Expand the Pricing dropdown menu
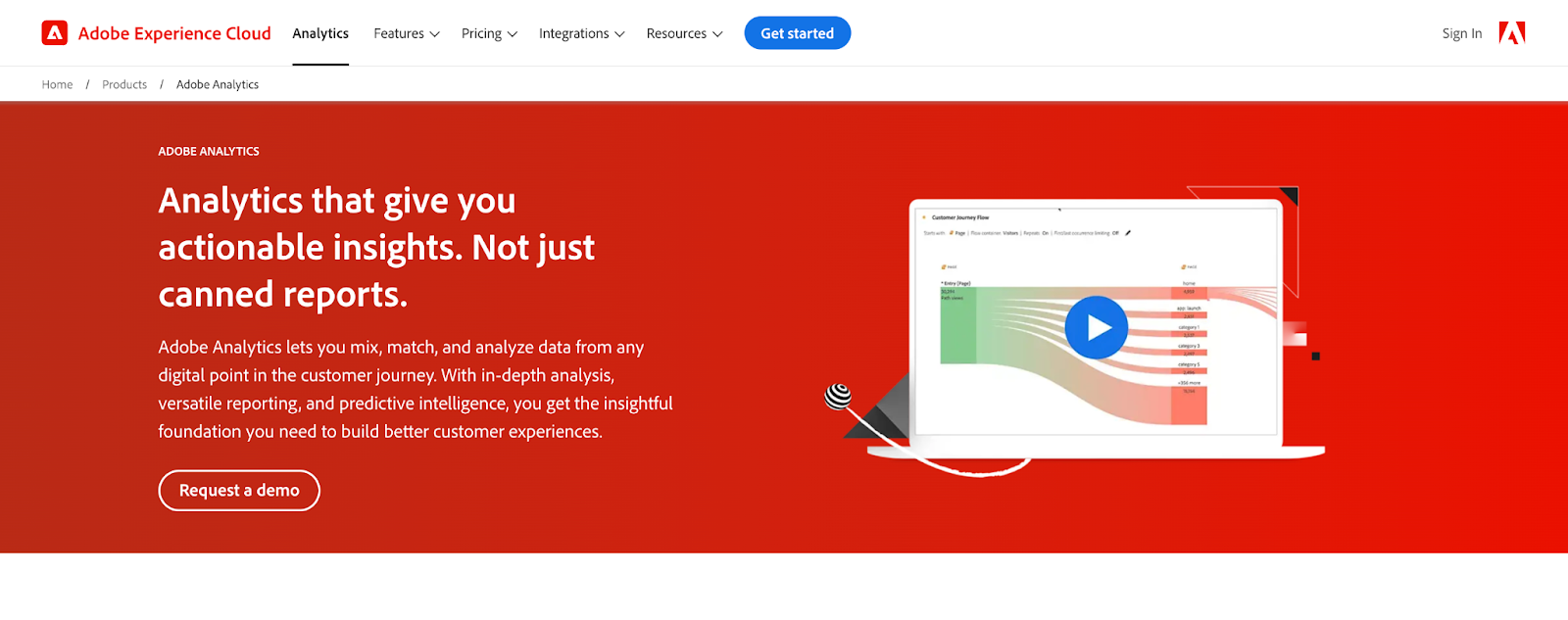The image size is (1568, 620). tap(489, 33)
